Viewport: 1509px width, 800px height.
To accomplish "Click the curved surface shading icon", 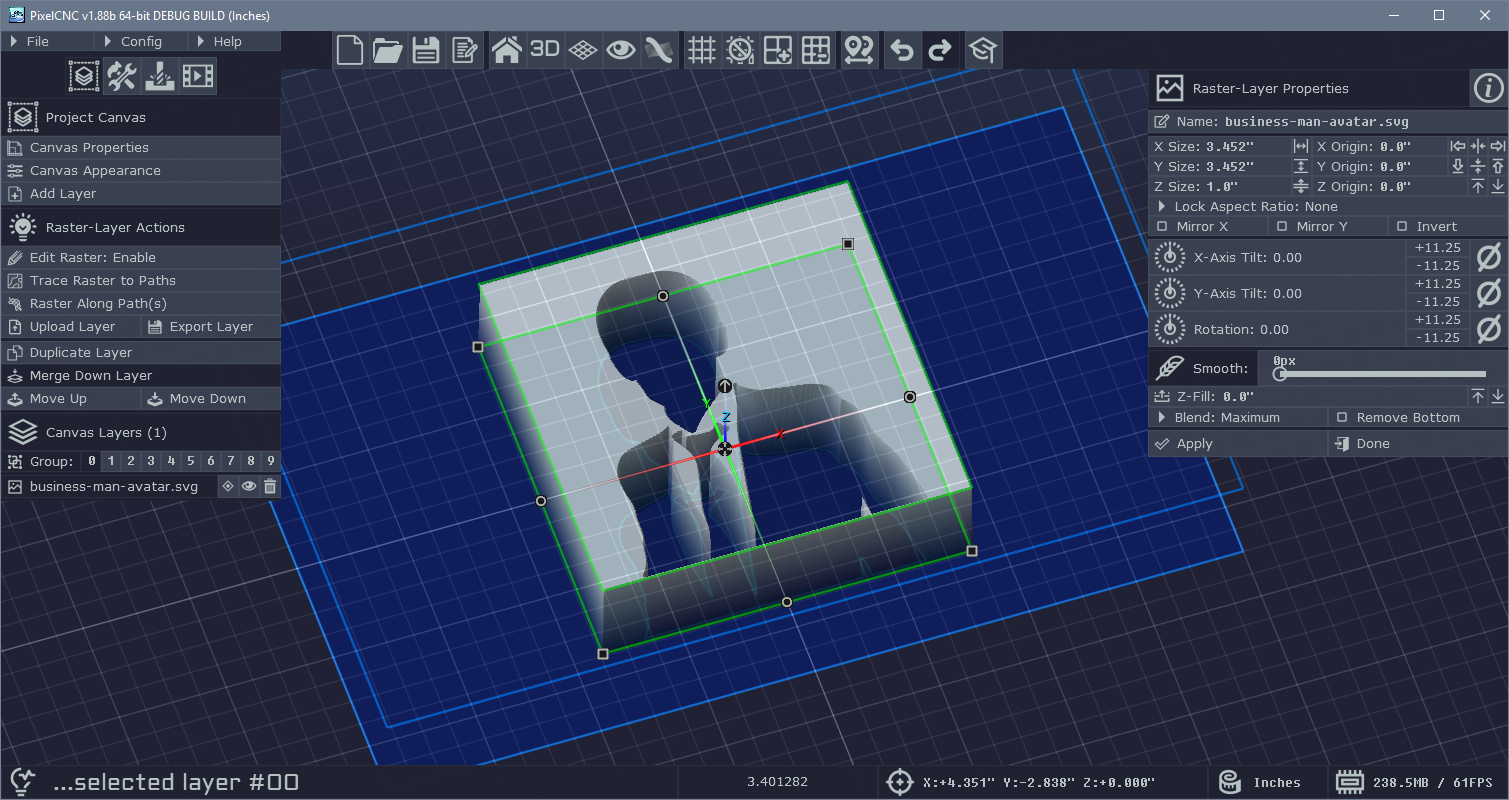I will 659,50.
